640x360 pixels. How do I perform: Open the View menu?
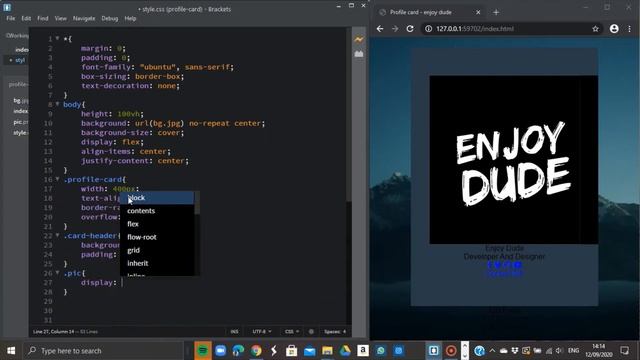(60, 18)
